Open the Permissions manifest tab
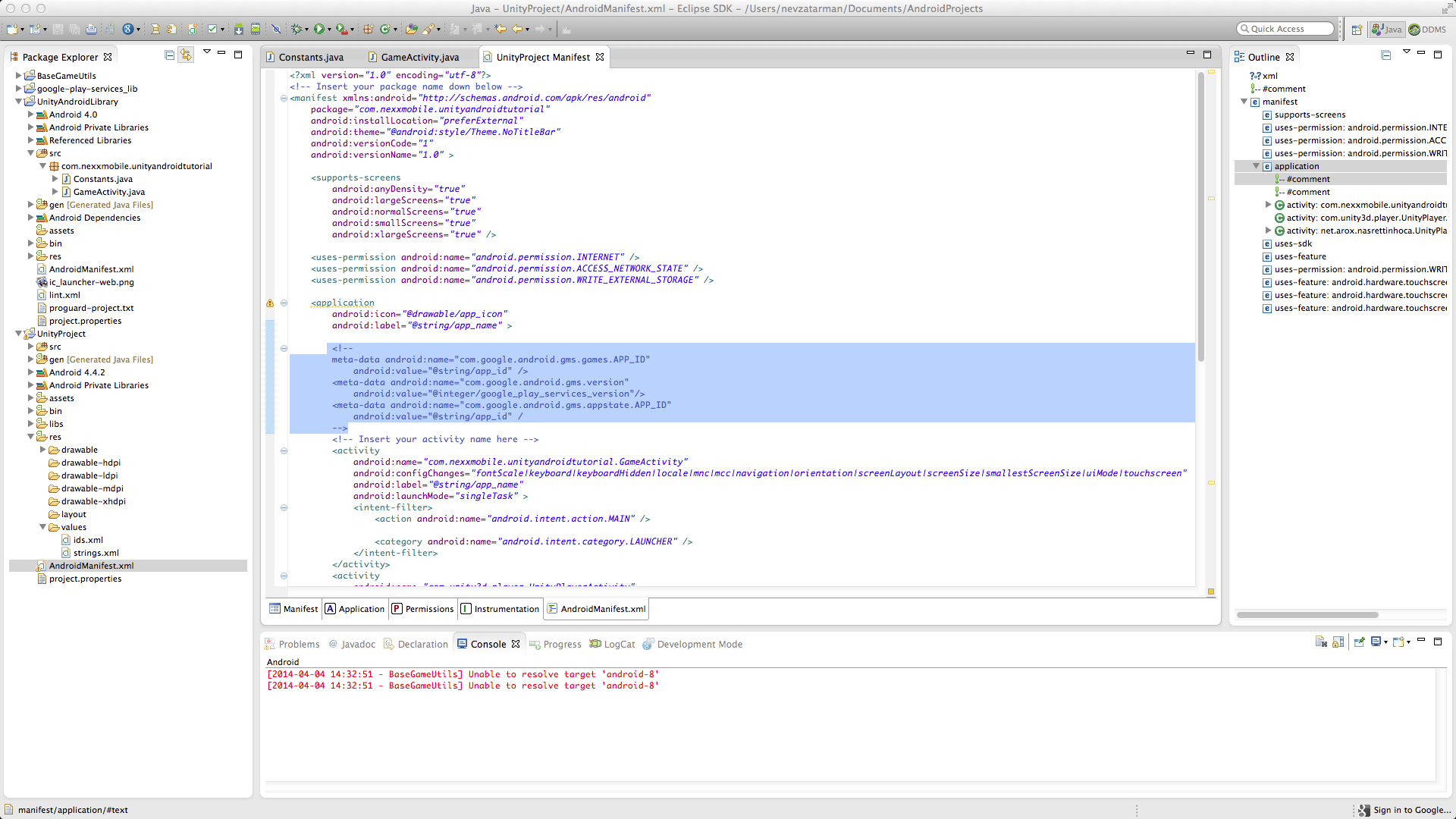1456x819 pixels. [422, 609]
